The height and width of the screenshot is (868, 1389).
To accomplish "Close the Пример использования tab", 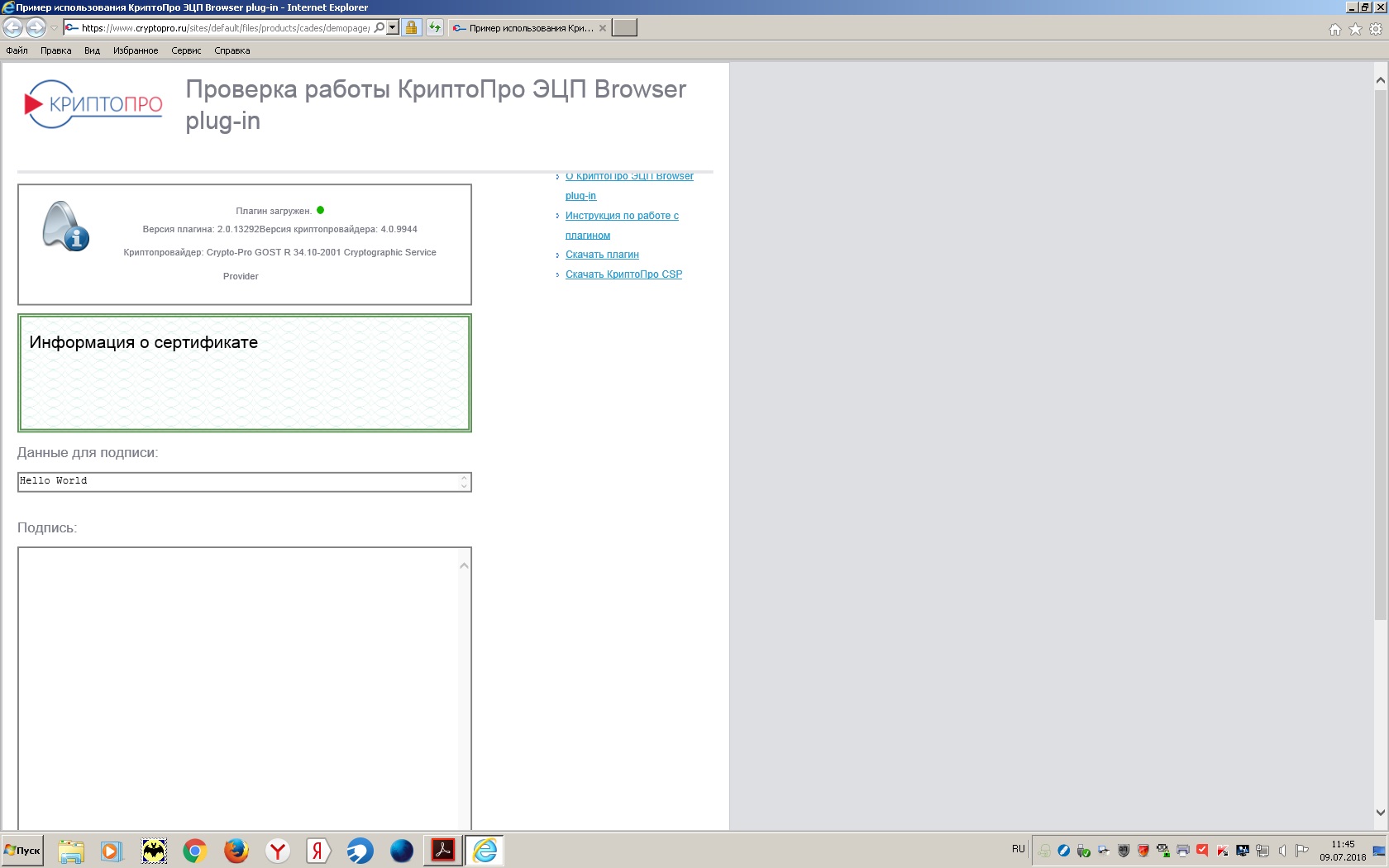I will pyautogui.click(x=603, y=28).
